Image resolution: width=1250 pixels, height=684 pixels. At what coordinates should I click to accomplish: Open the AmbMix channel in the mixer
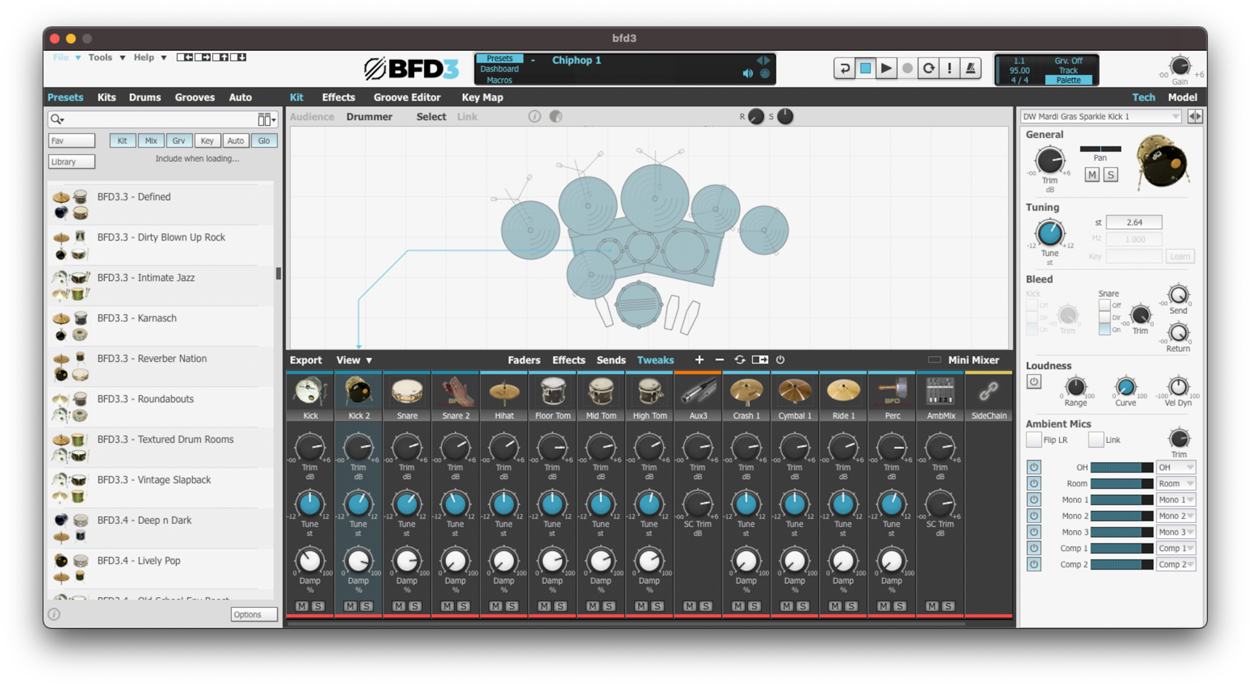point(940,392)
